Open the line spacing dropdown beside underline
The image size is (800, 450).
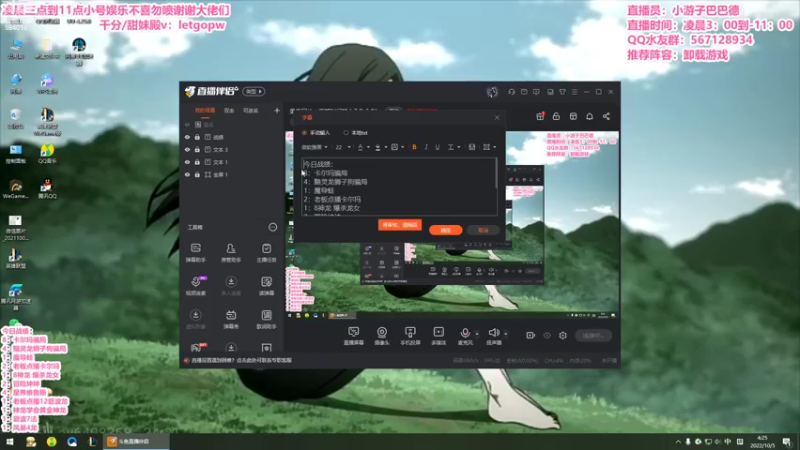(x=454, y=147)
